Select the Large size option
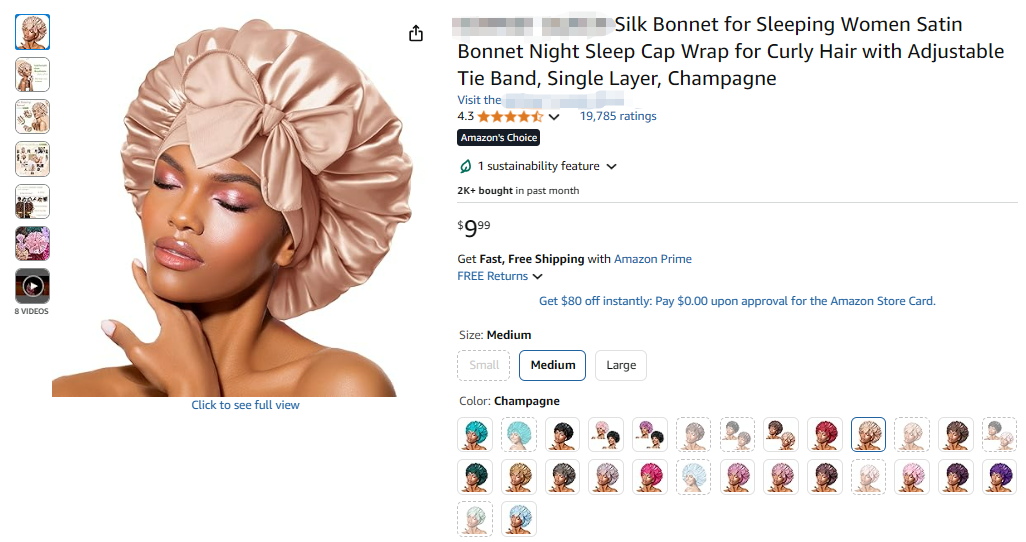 (621, 365)
